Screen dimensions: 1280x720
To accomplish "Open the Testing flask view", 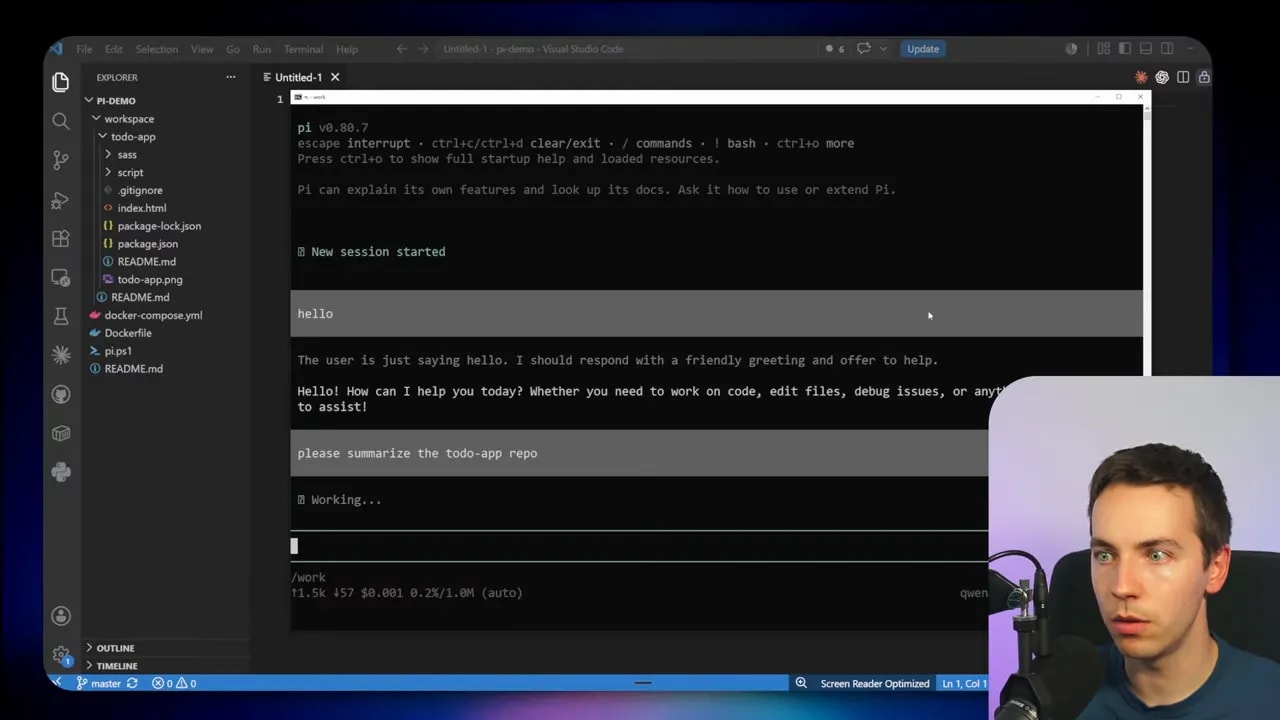I will 61,316.
